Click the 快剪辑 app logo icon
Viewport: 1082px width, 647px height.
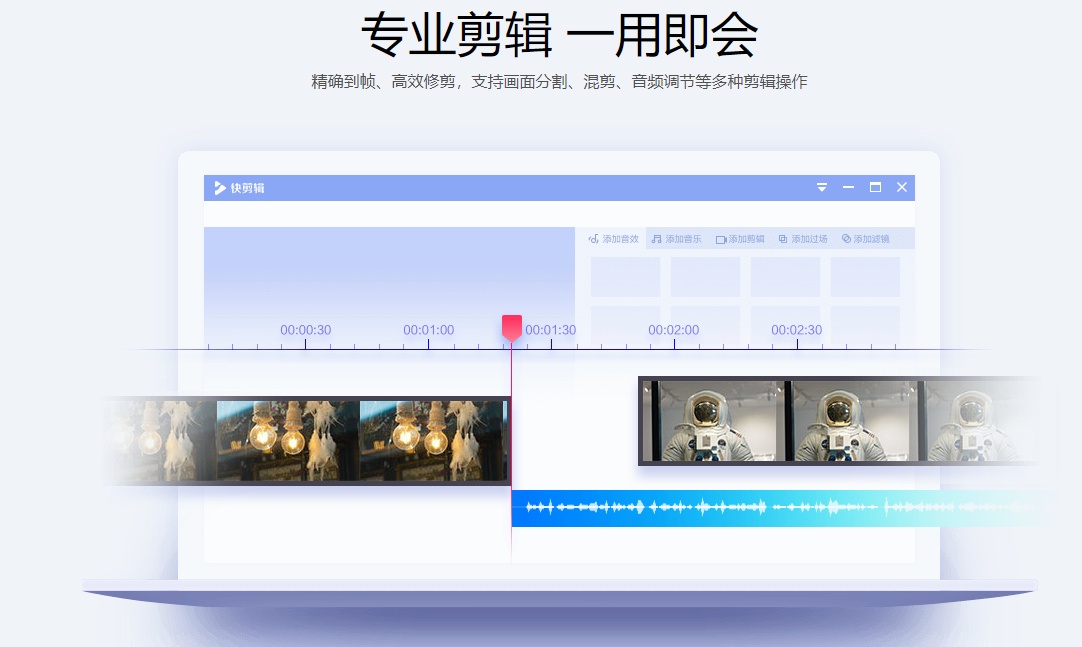click(x=221, y=188)
